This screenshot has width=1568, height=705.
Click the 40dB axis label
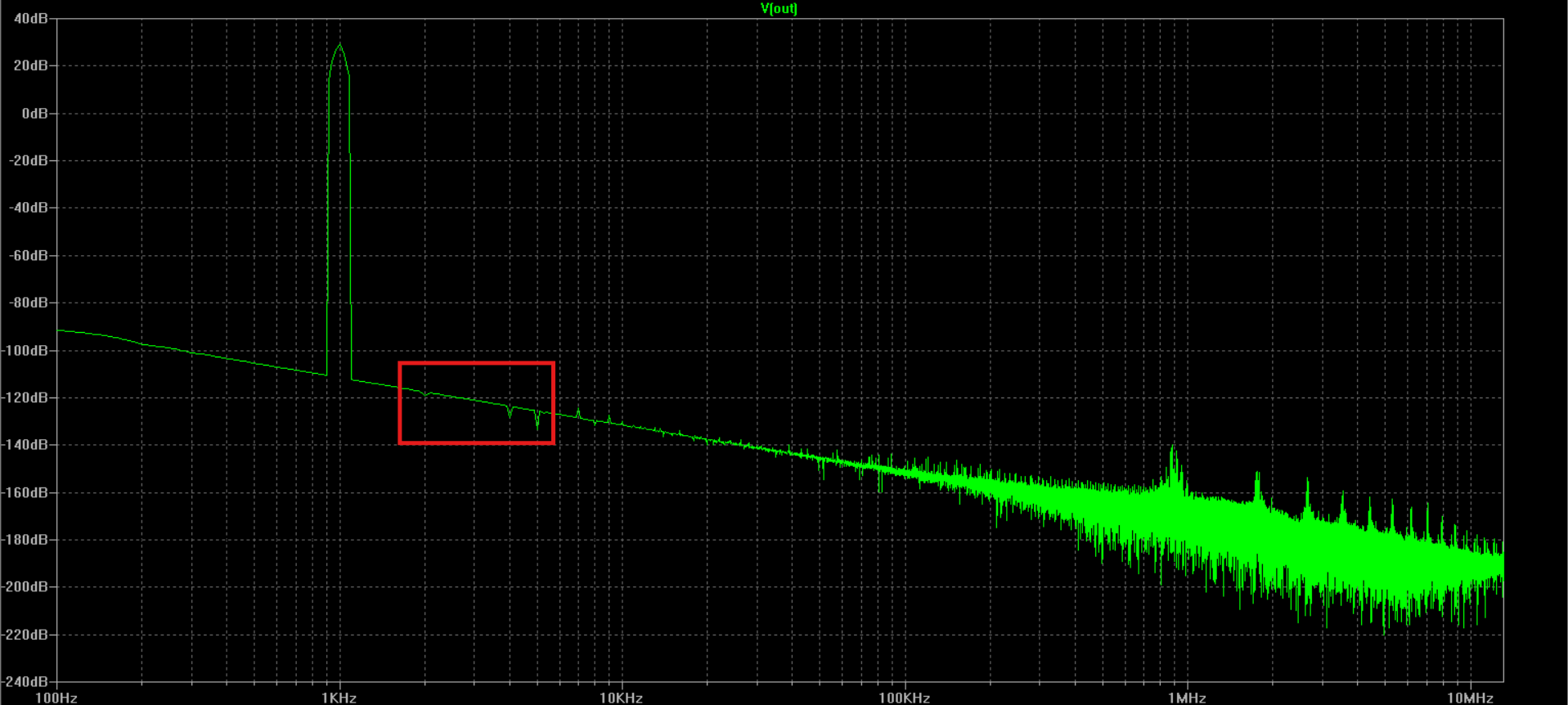pos(31,18)
